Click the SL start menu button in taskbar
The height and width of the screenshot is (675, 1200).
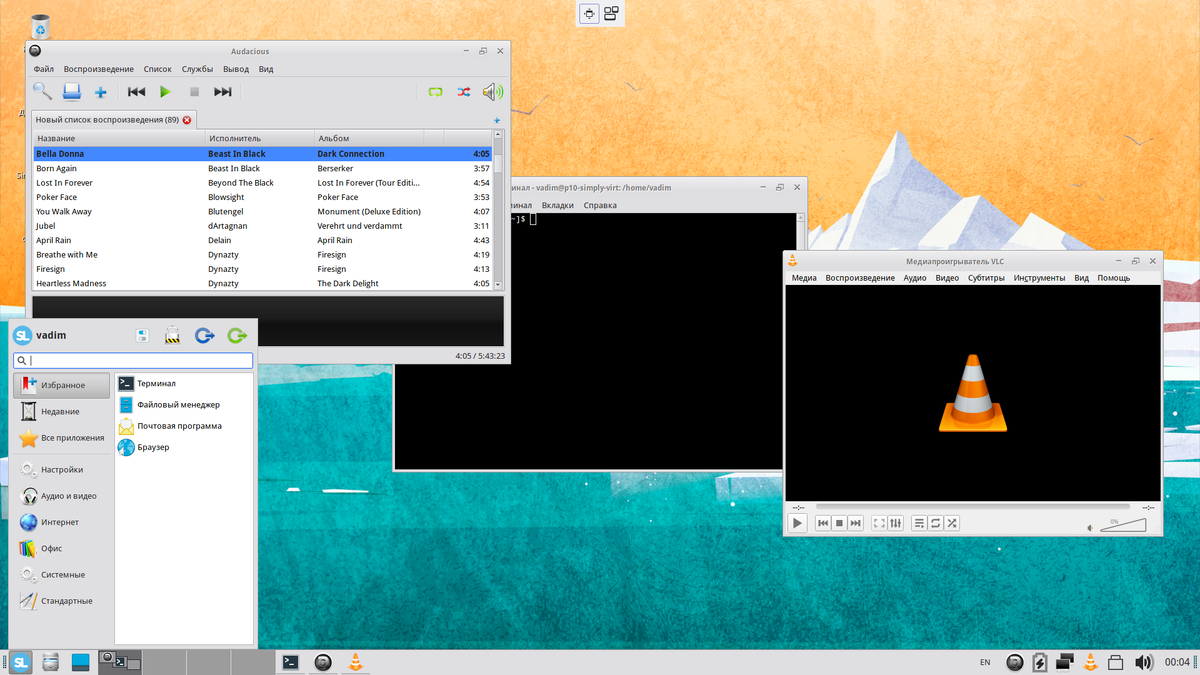tap(21, 662)
